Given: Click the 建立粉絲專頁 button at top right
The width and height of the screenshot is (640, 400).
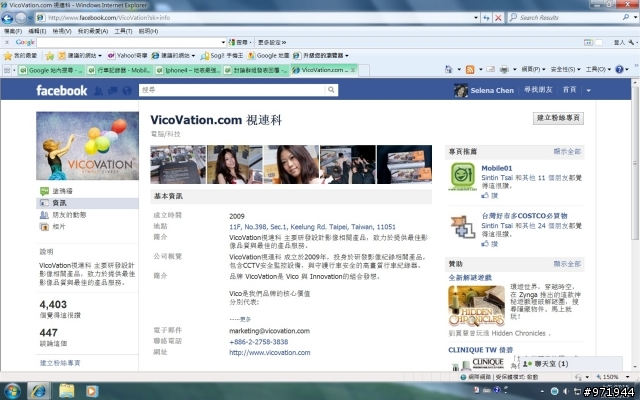Looking at the screenshot, I should click(558, 118).
